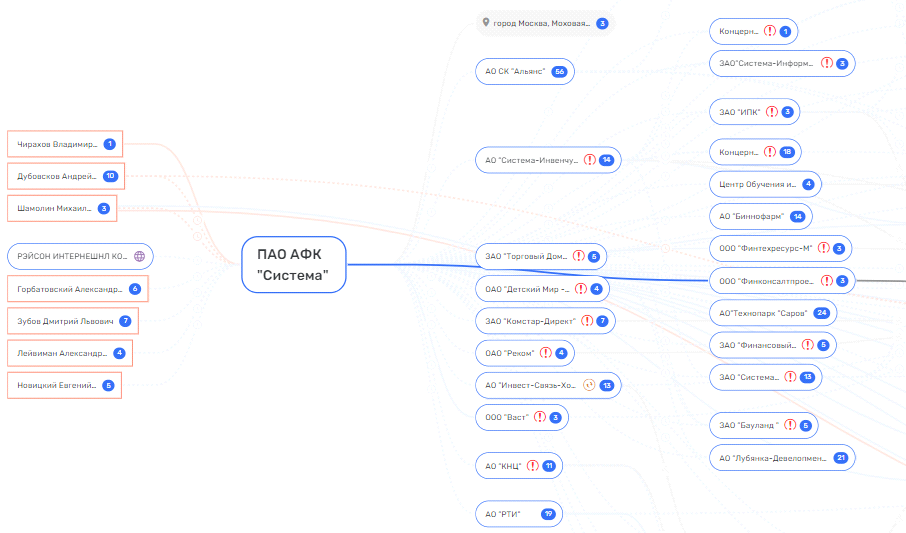Click the ООО "Финконсалтпрое..." label text
This screenshot has width=906, height=533.
point(767,281)
